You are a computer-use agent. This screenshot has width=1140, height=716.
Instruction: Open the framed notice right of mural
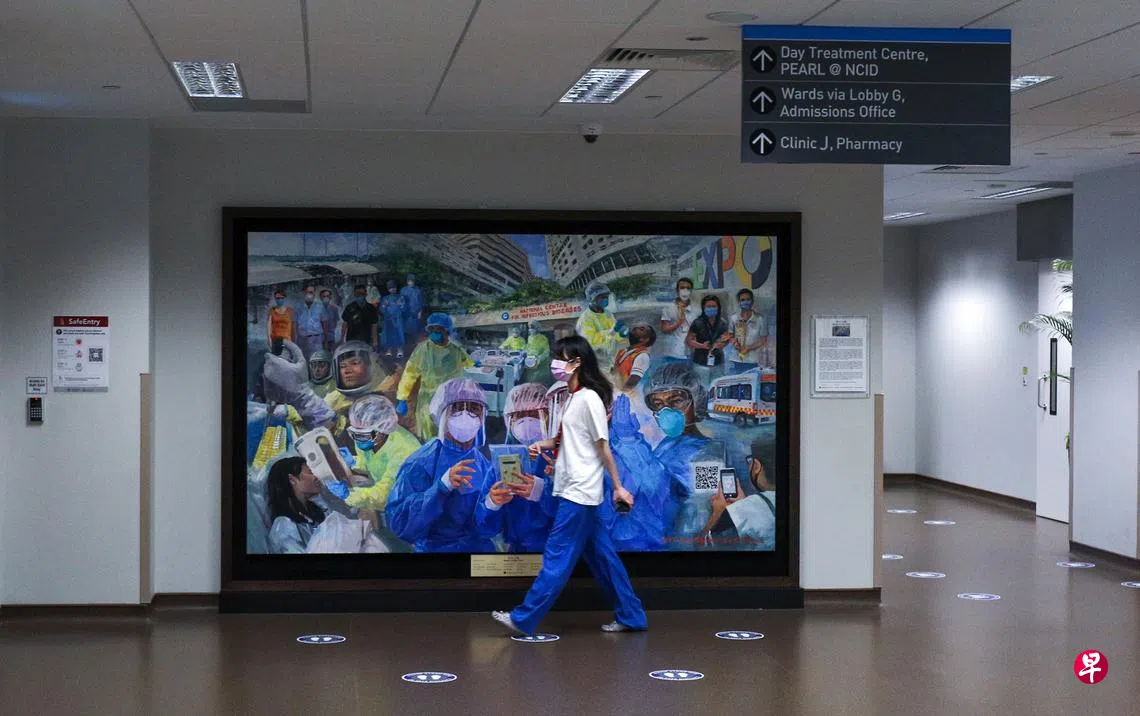[839, 356]
